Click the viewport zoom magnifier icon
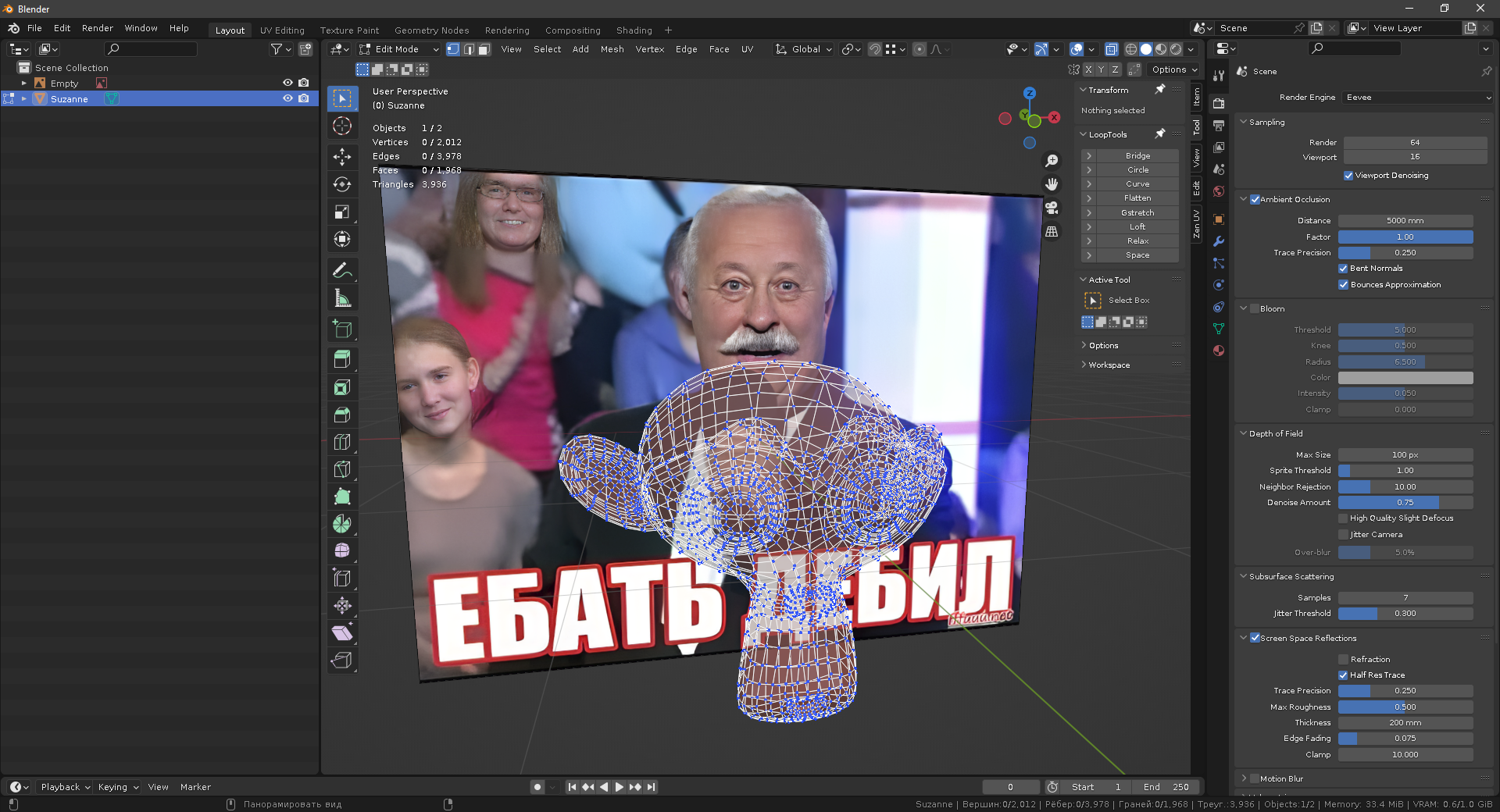 (x=1052, y=160)
